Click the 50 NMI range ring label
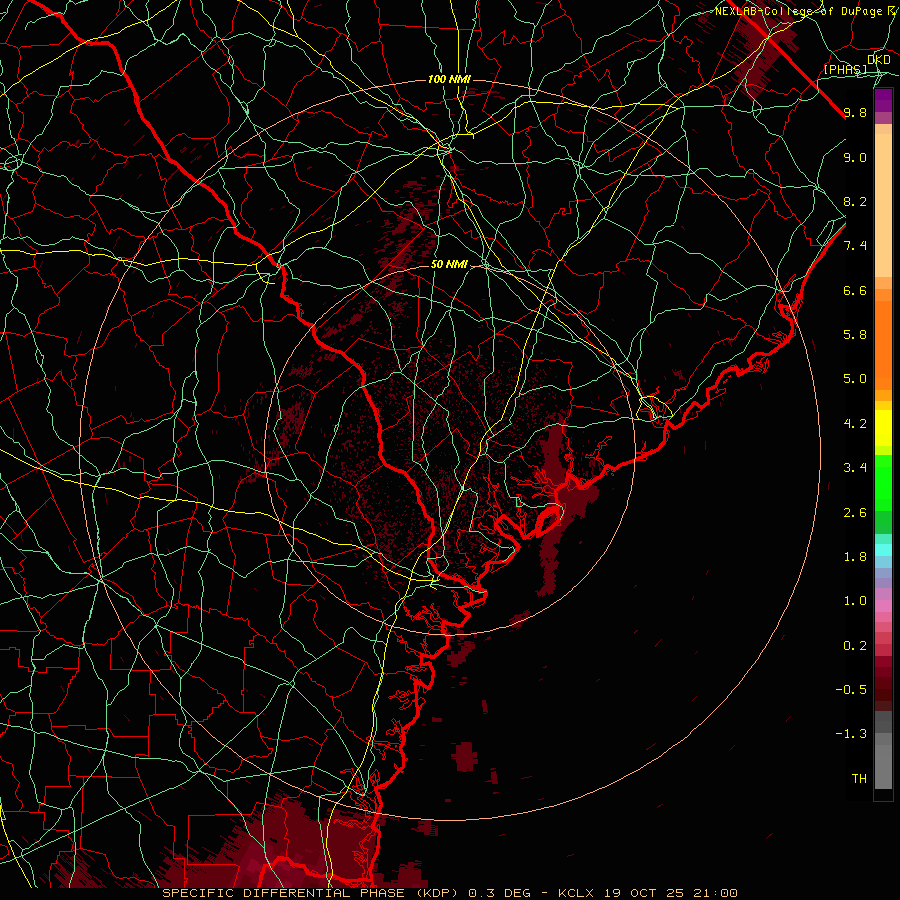This screenshot has width=900, height=900. (x=449, y=264)
